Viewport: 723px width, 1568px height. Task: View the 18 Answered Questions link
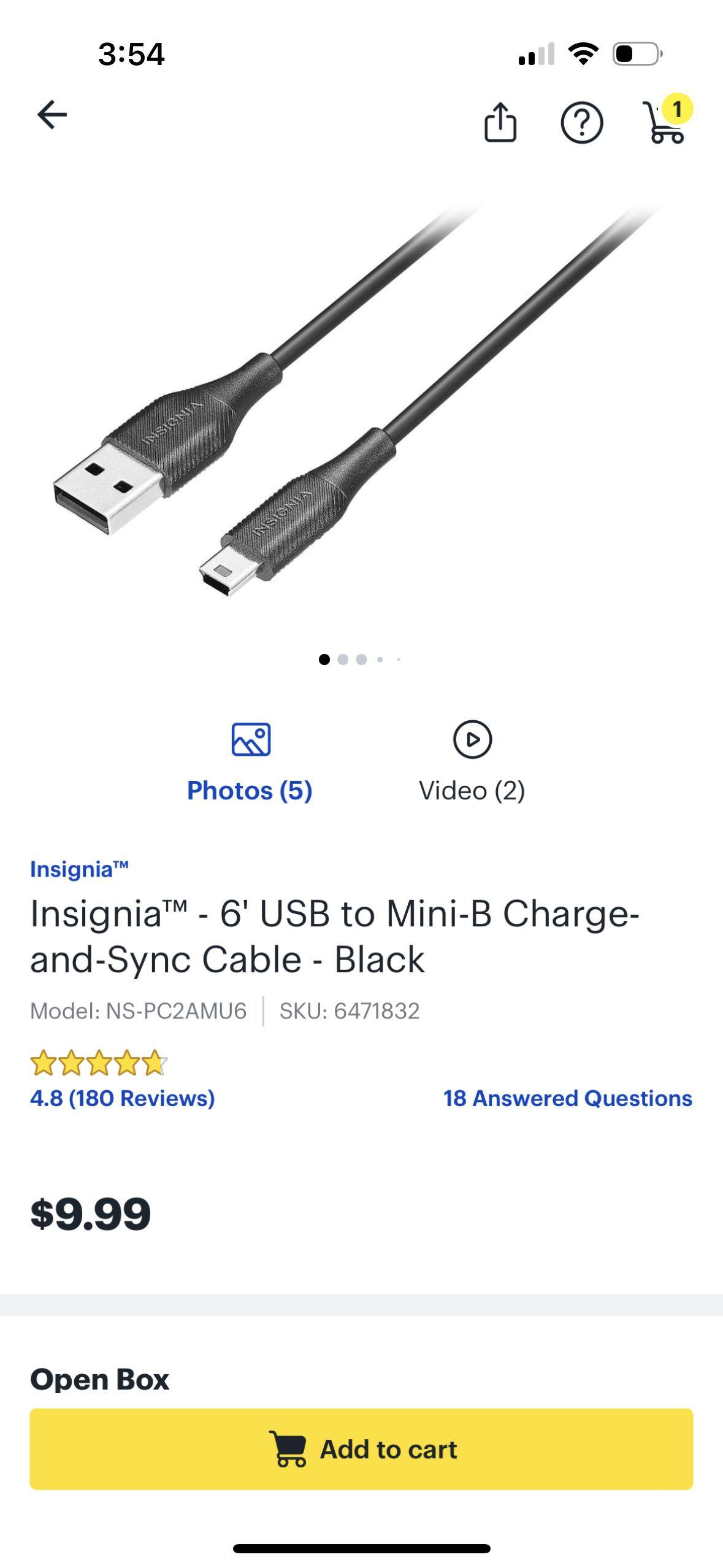tap(567, 1098)
